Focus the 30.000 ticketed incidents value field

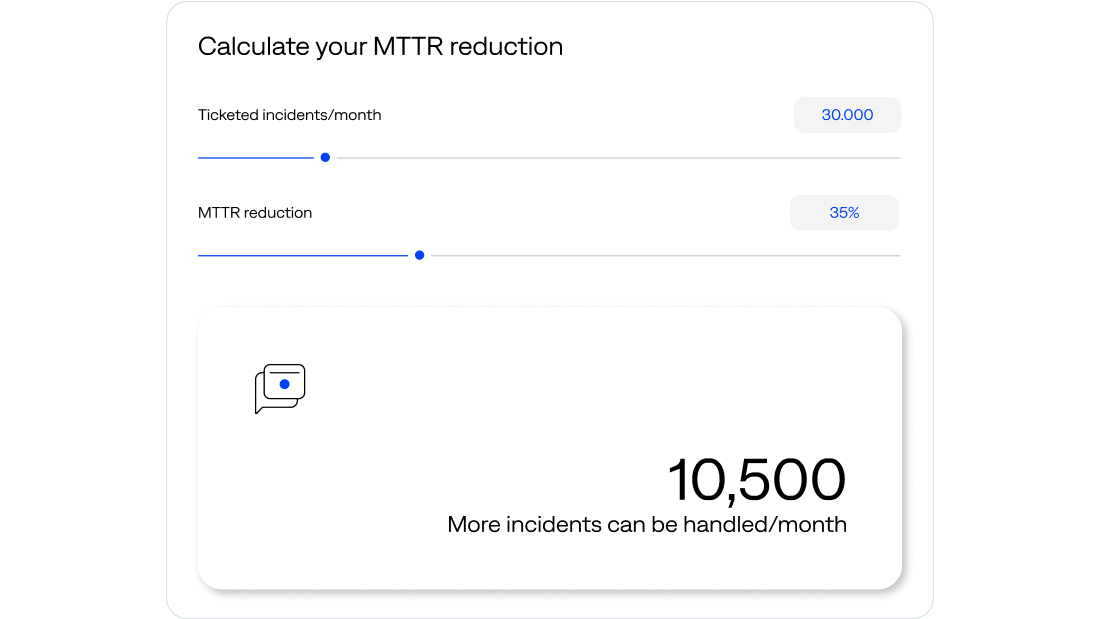point(847,115)
